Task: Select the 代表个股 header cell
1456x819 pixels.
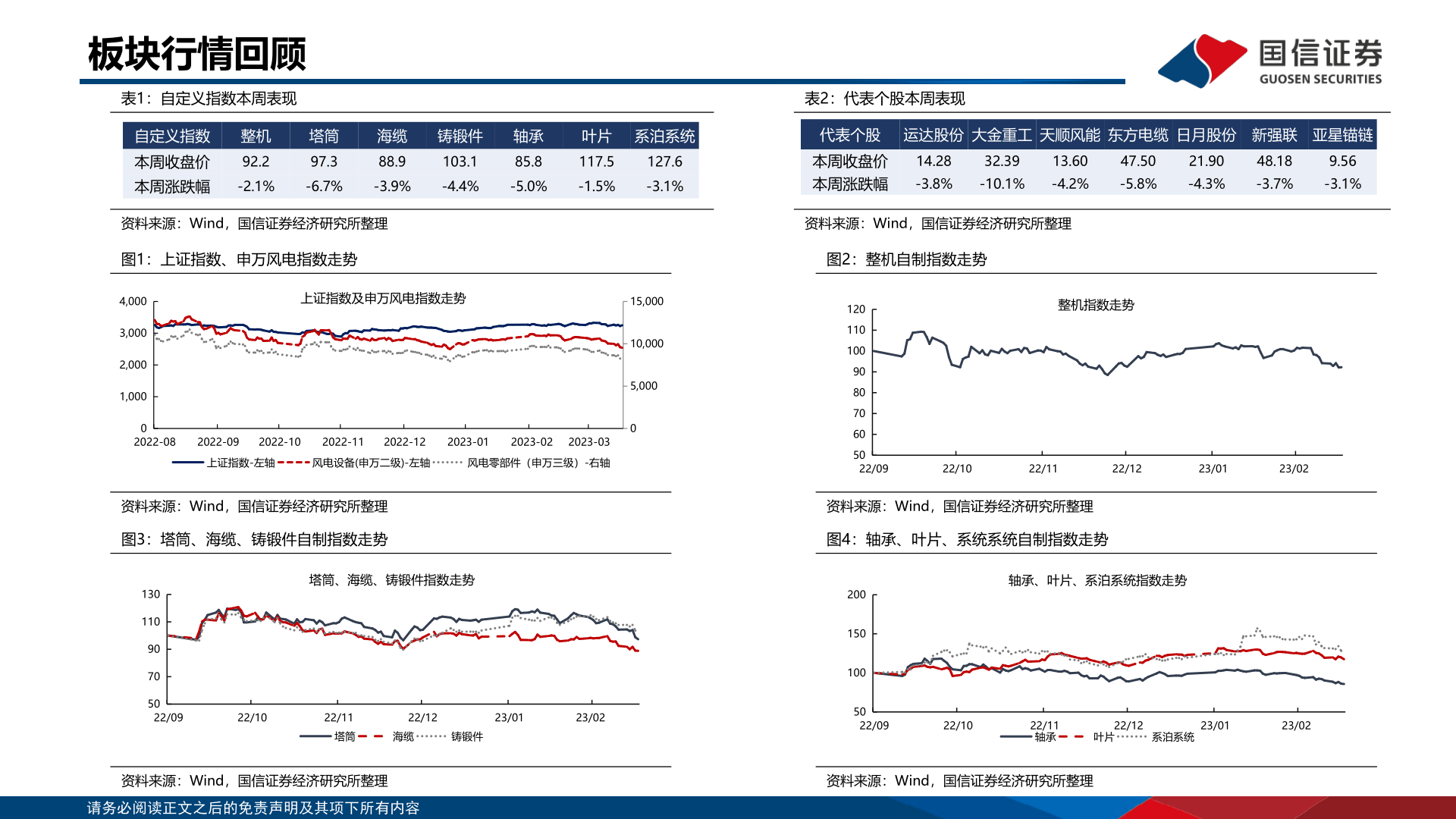Action: pyautogui.click(x=850, y=135)
